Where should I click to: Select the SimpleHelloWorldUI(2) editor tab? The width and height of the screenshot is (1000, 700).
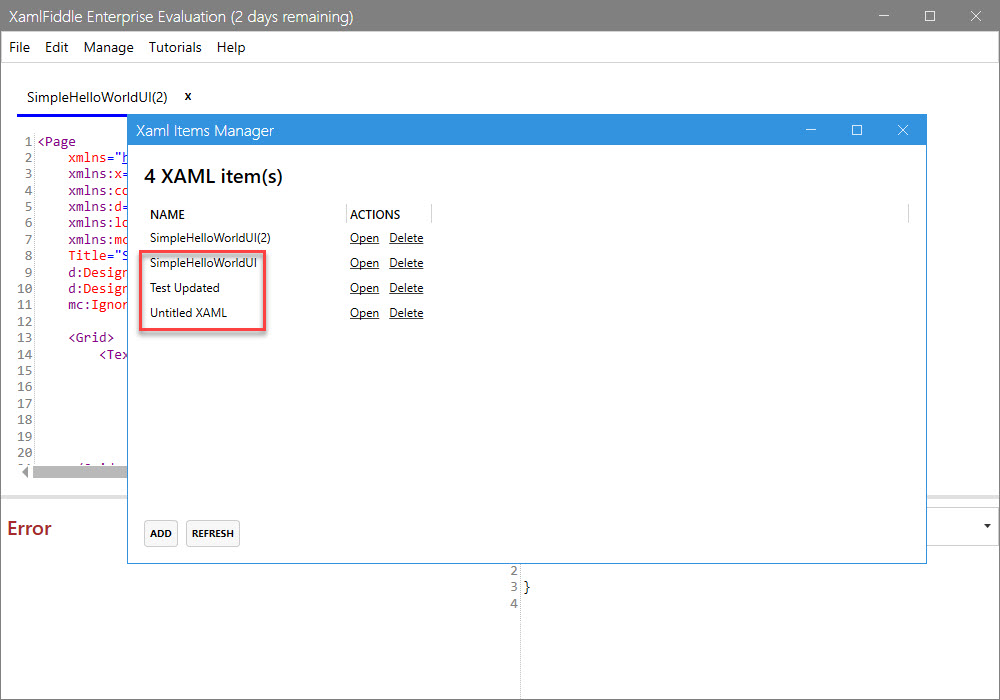point(97,97)
